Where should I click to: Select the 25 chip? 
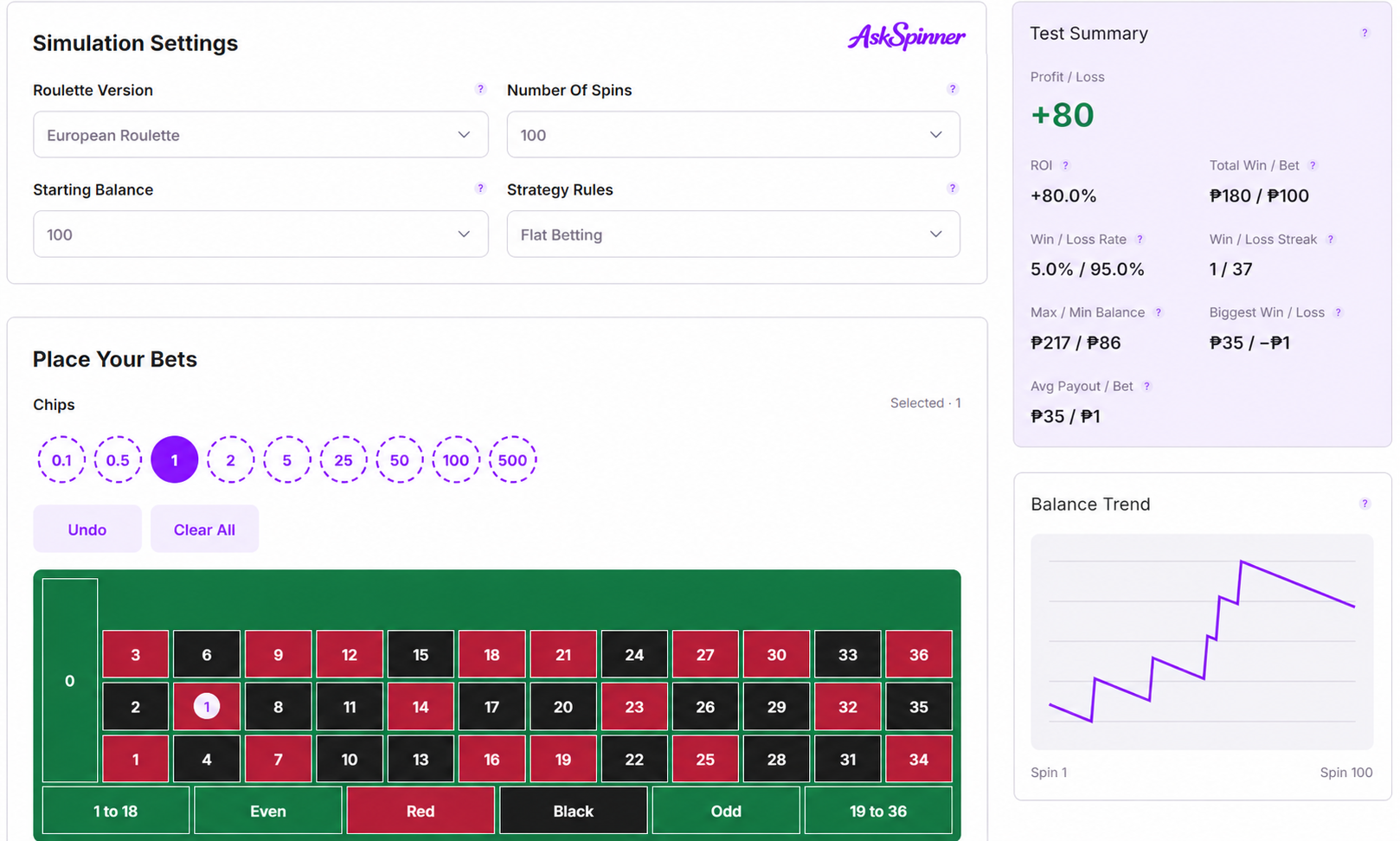click(x=344, y=459)
